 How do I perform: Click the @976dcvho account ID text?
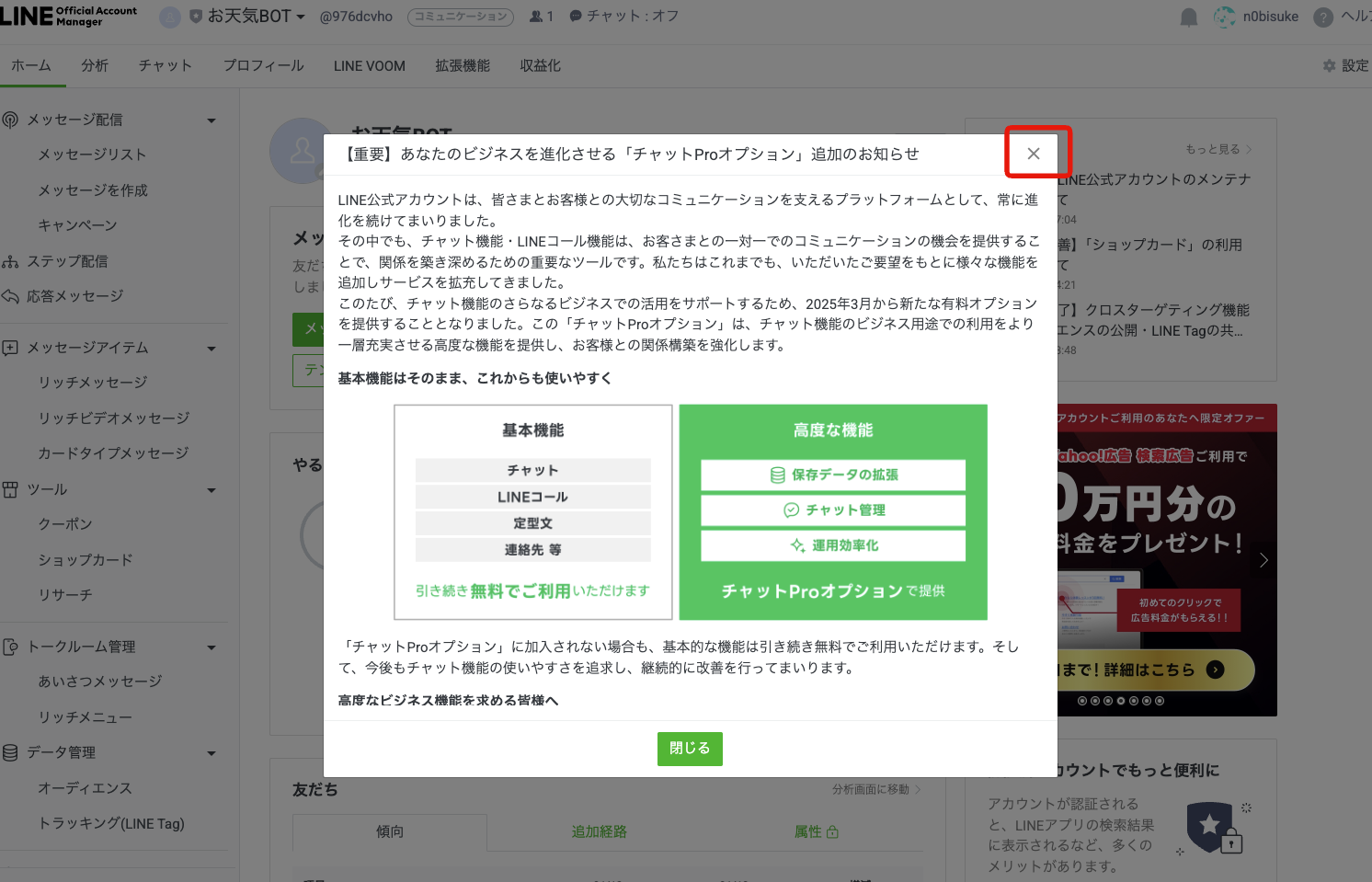coord(356,17)
